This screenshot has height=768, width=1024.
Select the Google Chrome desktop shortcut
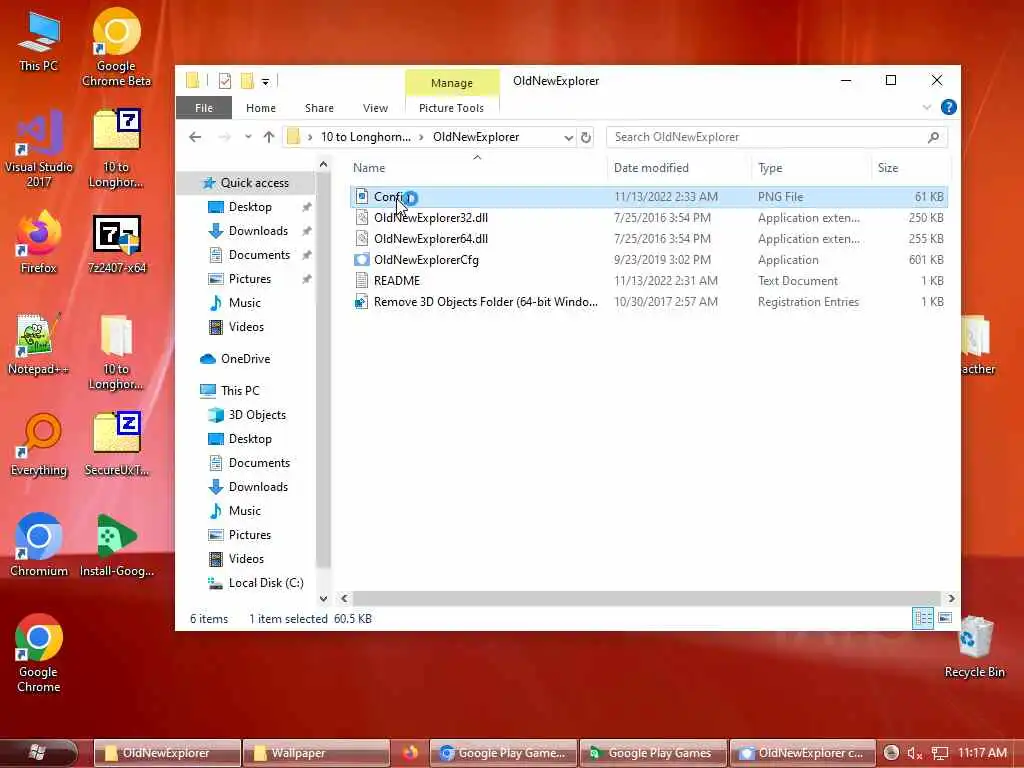click(39, 653)
